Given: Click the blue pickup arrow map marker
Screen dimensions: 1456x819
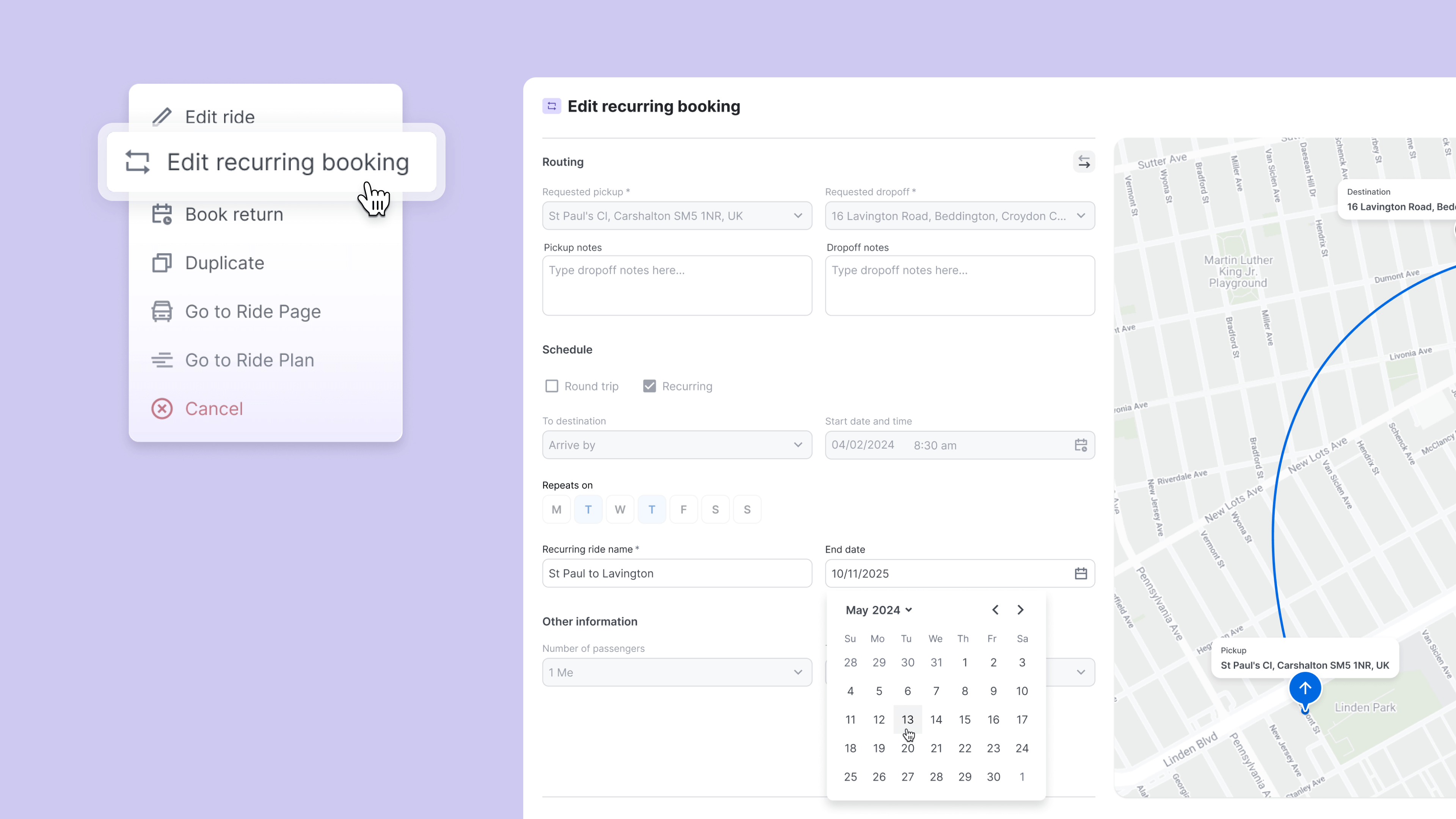Looking at the screenshot, I should tap(1305, 689).
